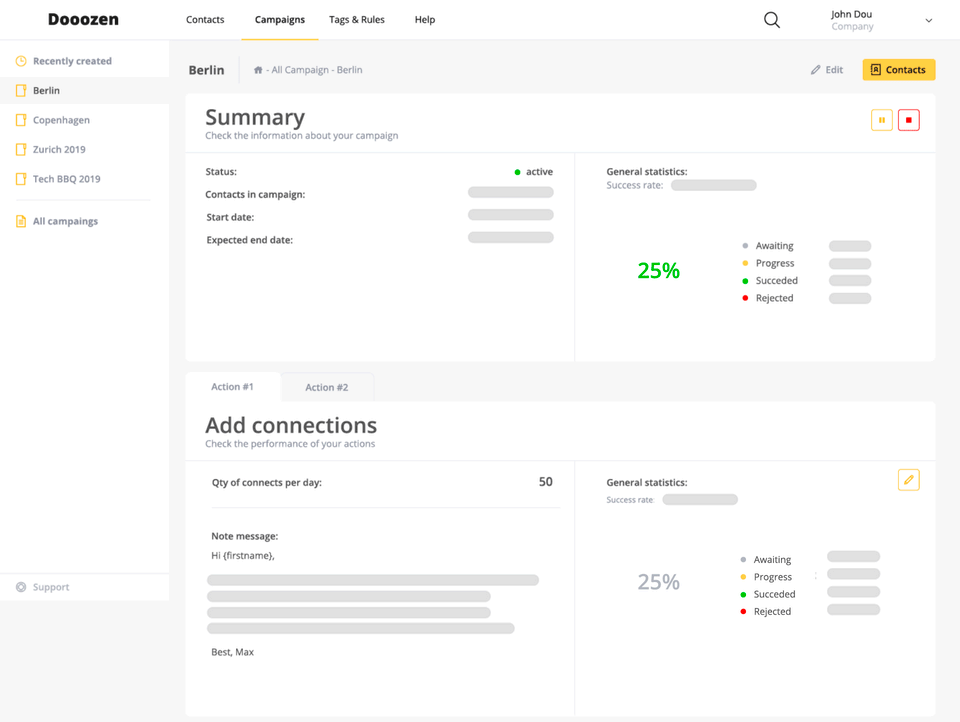The width and height of the screenshot is (960, 722).
Task: Click the Add connections heading
Action: point(291,425)
